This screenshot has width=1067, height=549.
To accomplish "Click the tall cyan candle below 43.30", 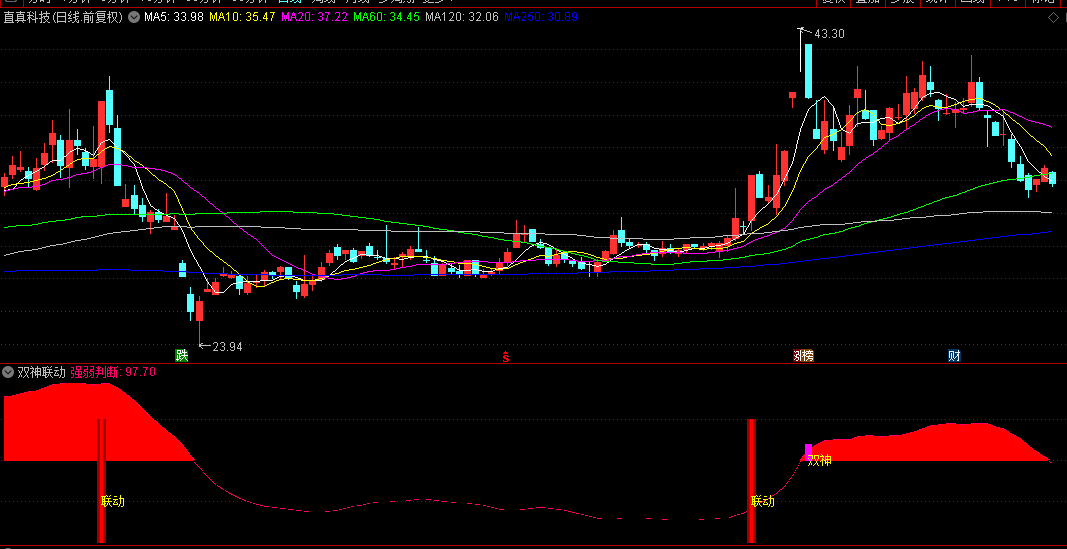I will tap(808, 71).
